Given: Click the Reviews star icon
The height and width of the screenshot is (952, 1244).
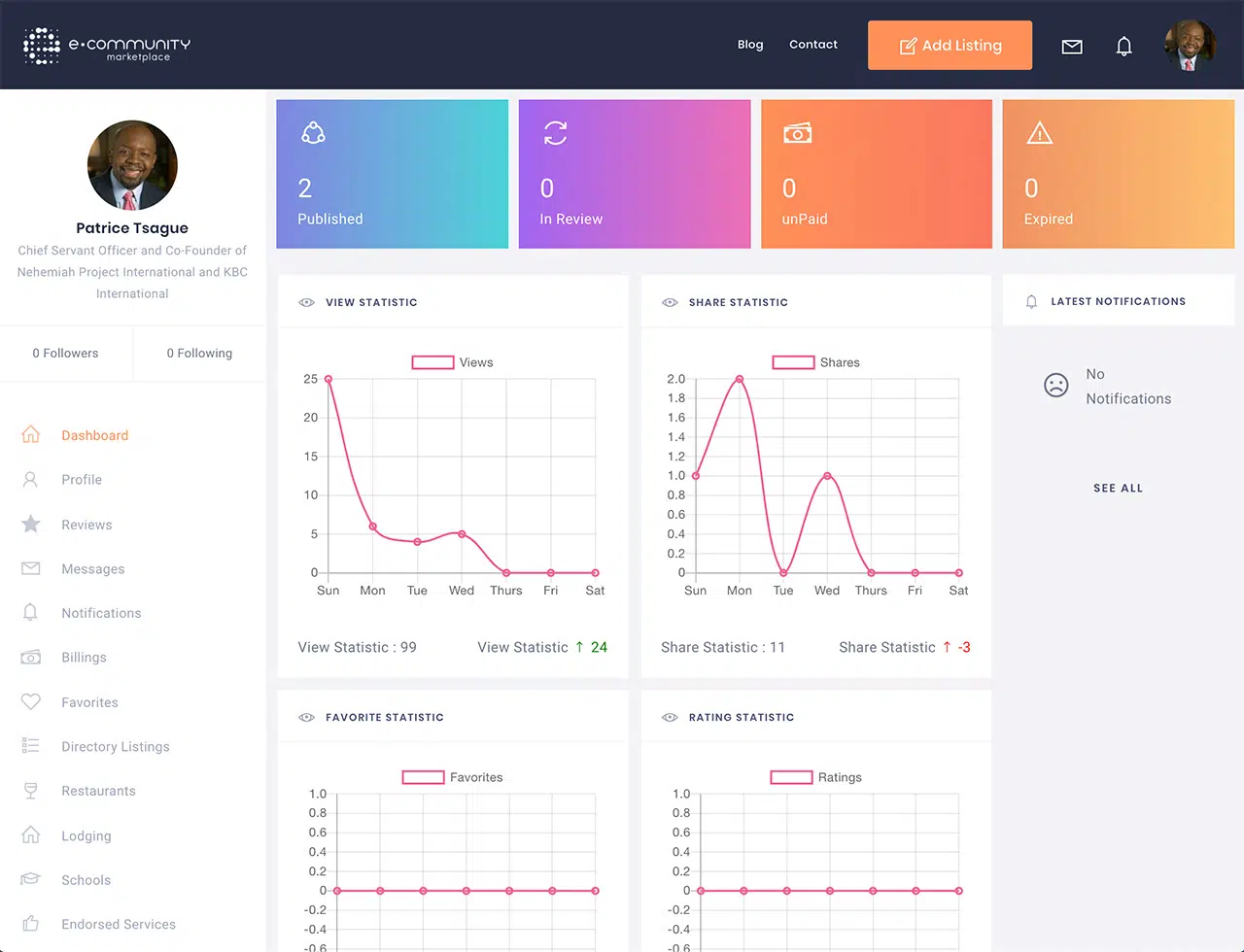Looking at the screenshot, I should coord(31,524).
